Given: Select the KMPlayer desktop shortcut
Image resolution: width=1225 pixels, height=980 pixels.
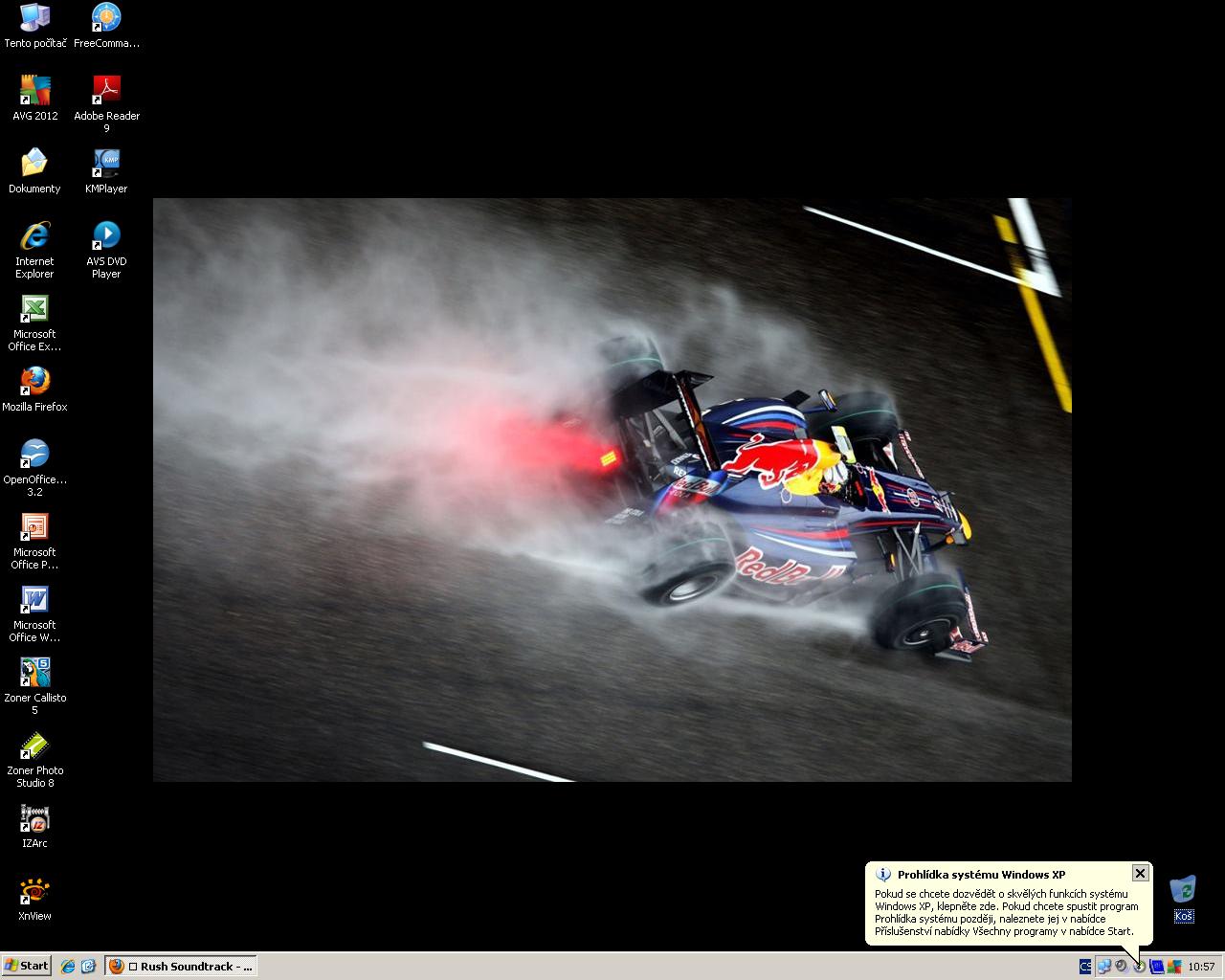Looking at the screenshot, I should click(x=106, y=170).
